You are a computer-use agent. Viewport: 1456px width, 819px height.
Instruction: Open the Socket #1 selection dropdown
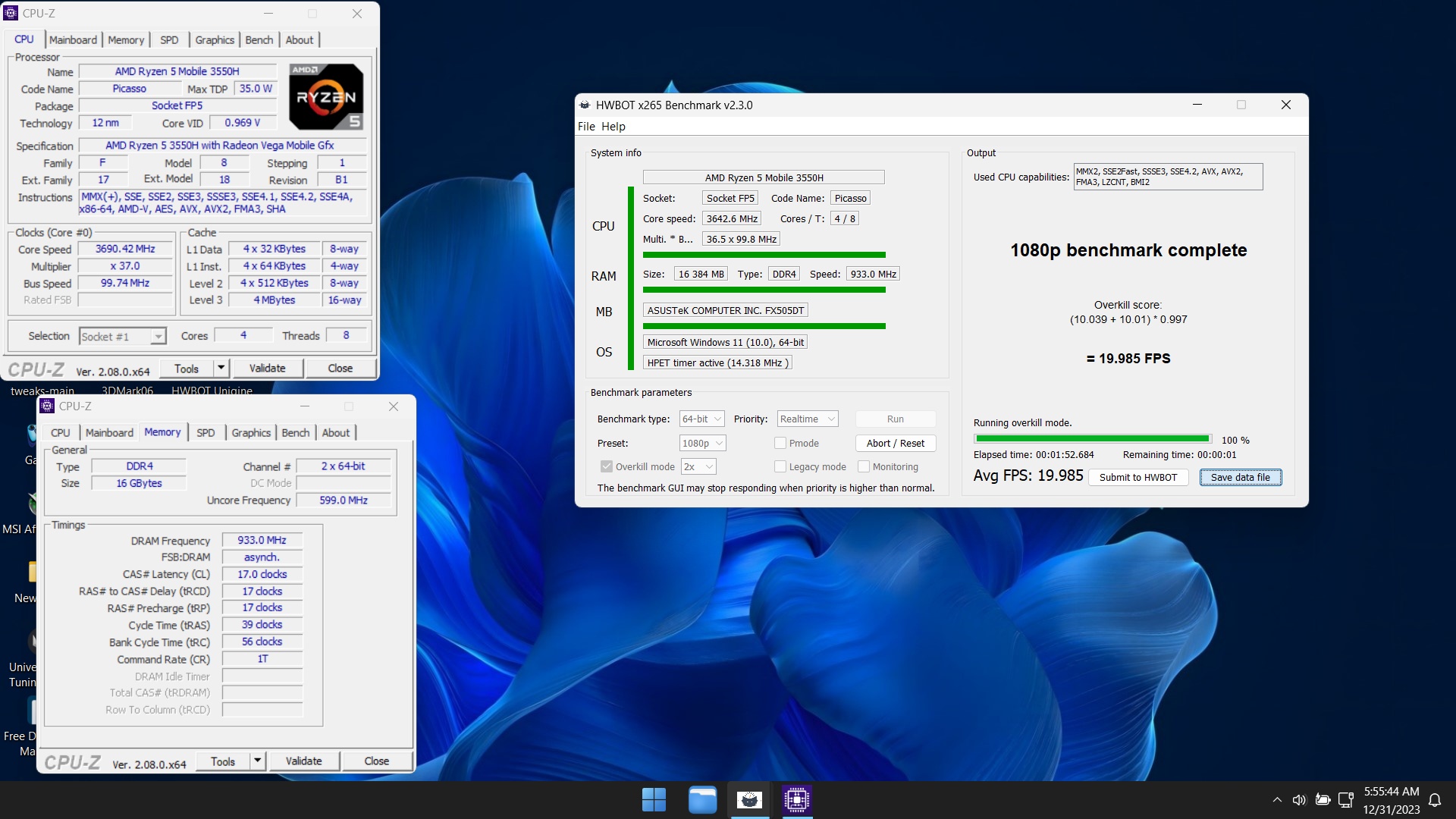(x=122, y=336)
